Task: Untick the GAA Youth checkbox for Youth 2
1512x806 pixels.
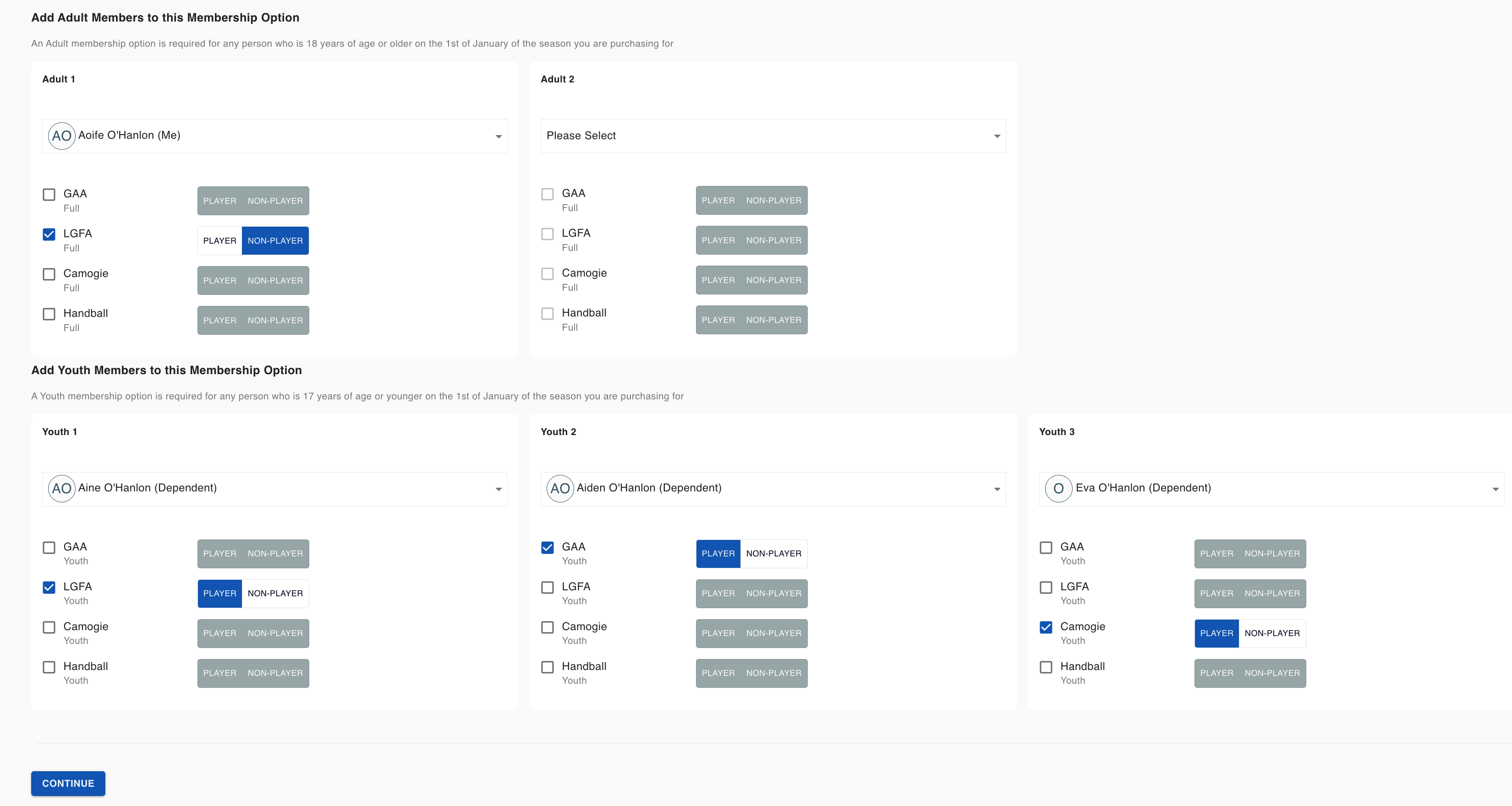Action: click(548, 548)
